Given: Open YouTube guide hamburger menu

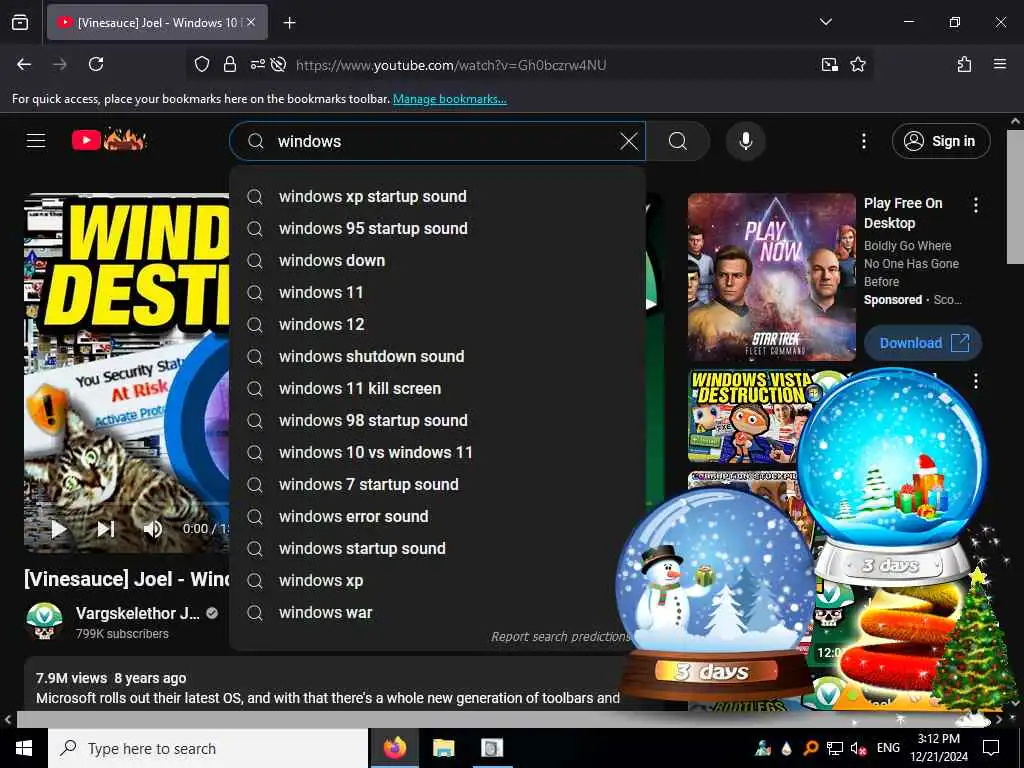Looking at the screenshot, I should tap(36, 140).
